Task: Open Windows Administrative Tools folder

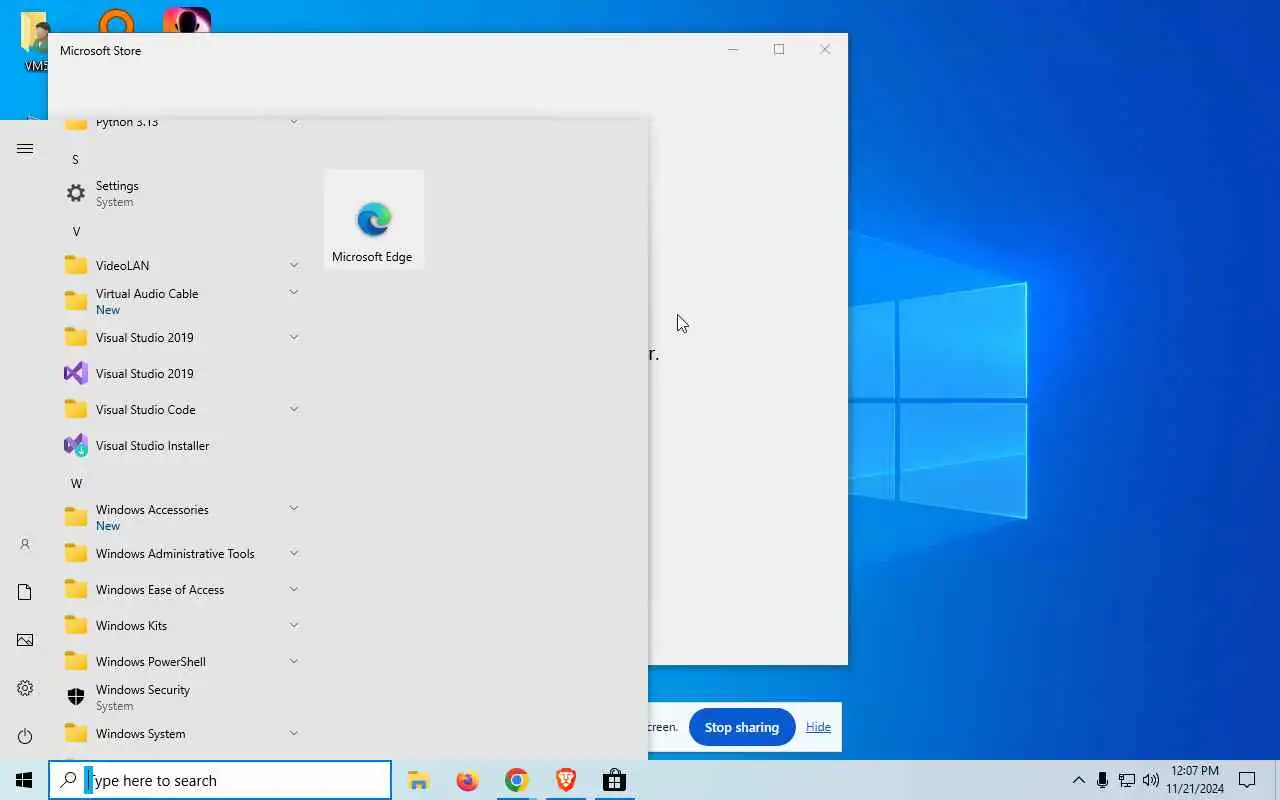Action: (x=180, y=553)
